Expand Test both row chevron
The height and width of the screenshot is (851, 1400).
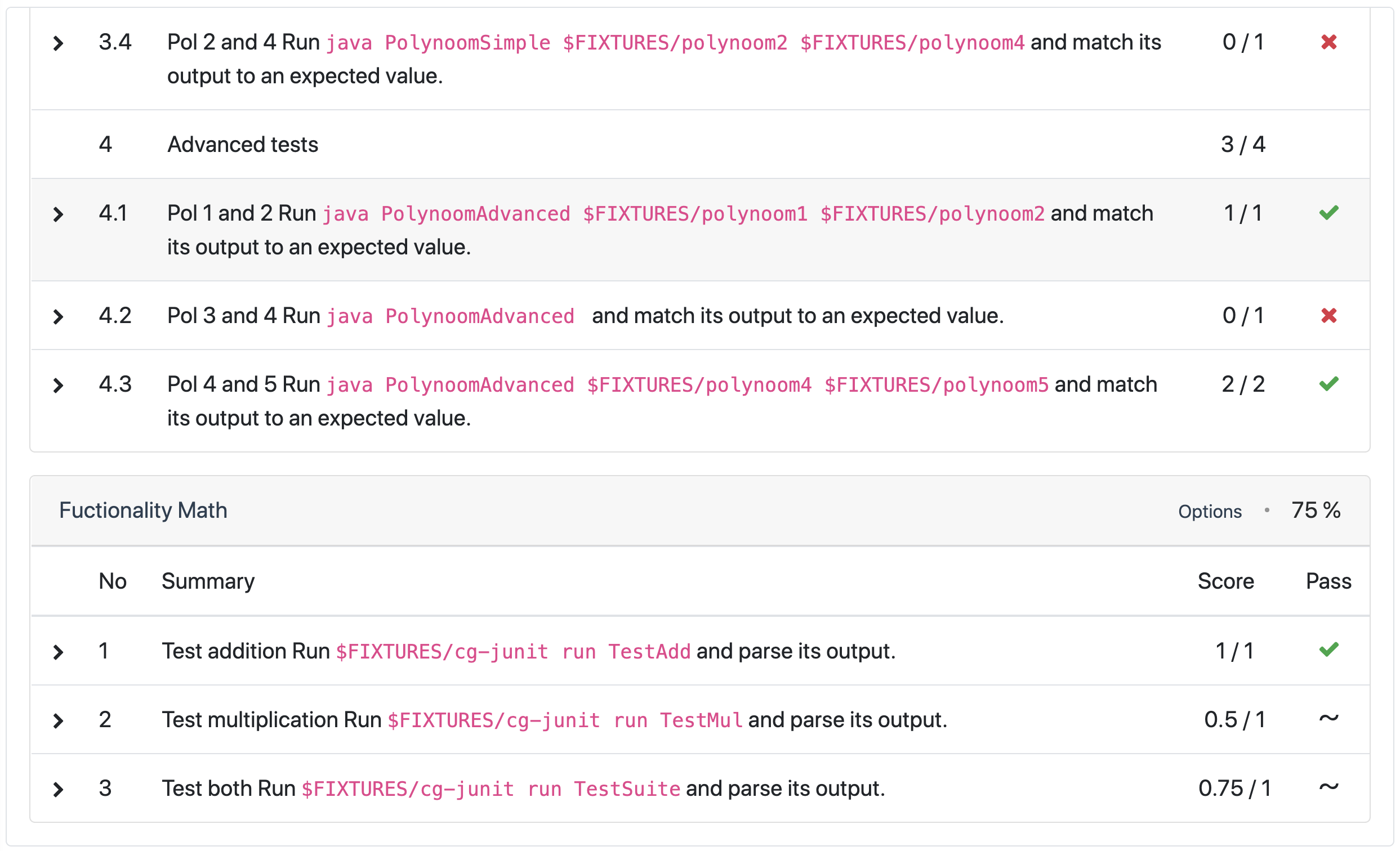(x=58, y=790)
